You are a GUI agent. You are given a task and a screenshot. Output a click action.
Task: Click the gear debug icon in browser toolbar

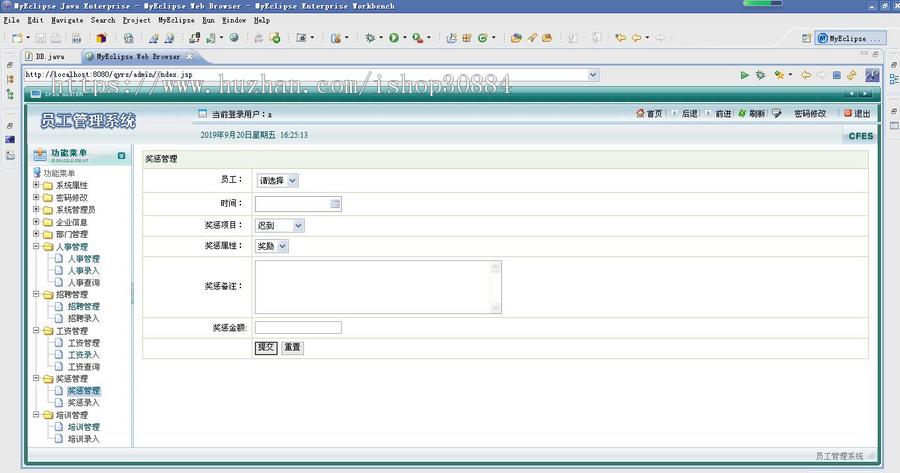[x=761, y=75]
